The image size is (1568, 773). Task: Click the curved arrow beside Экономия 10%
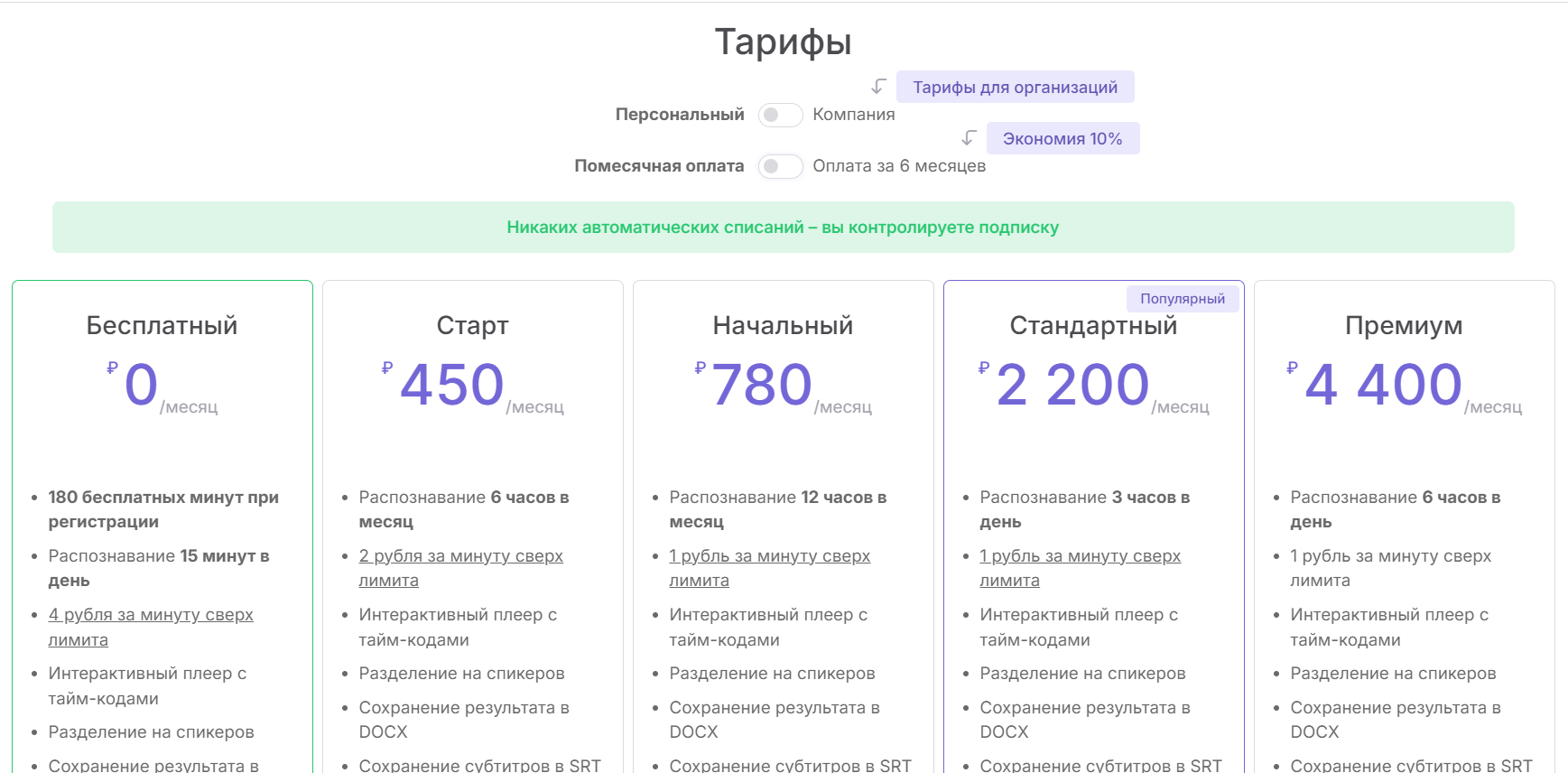tap(969, 138)
